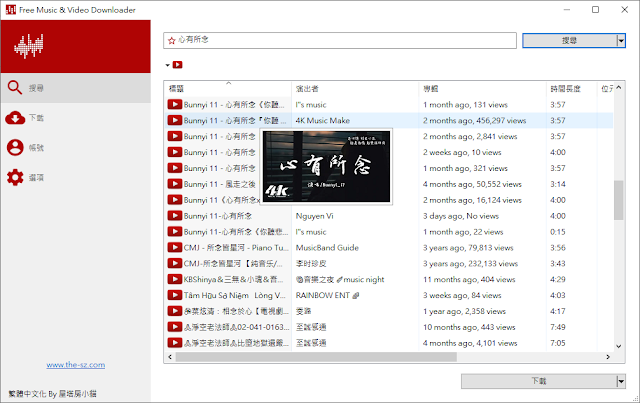
Task: Click YouTube icon of 321 views row
Action: [x=175, y=168]
